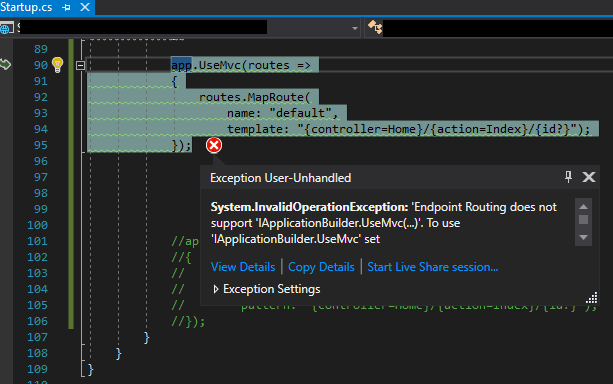Click the class icon in type dropdown
Viewport: 613px width, 384px height.
(375, 27)
